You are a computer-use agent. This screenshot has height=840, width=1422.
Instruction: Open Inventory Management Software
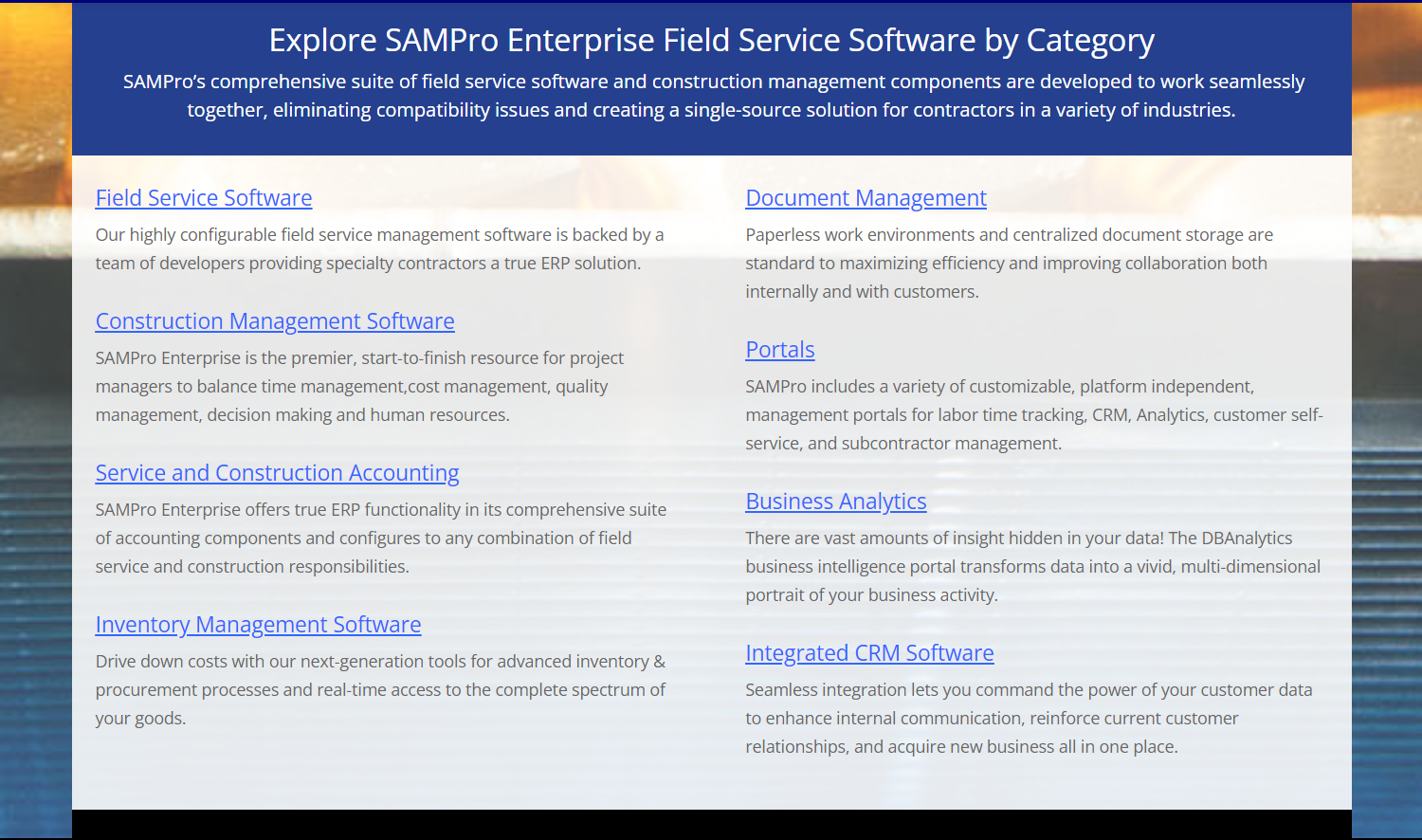point(258,625)
